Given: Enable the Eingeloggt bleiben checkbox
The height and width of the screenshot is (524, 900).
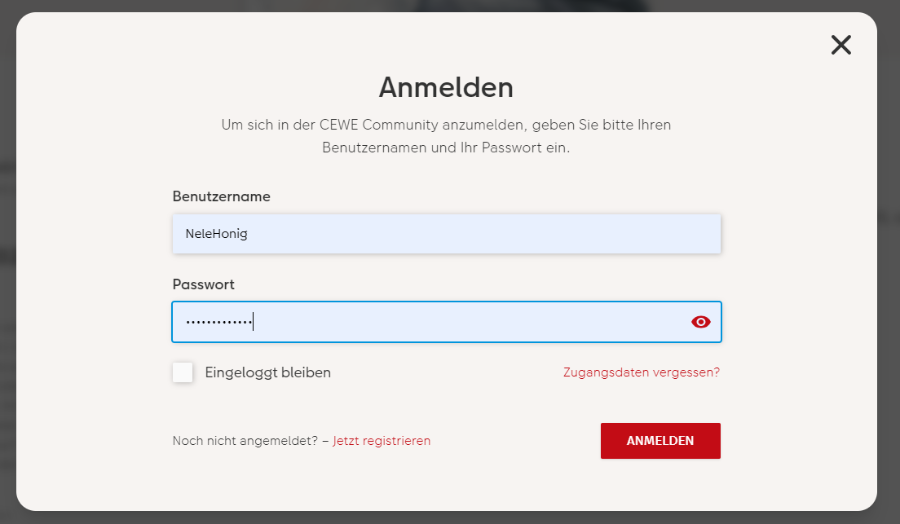Looking at the screenshot, I should [x=183, y=372].
